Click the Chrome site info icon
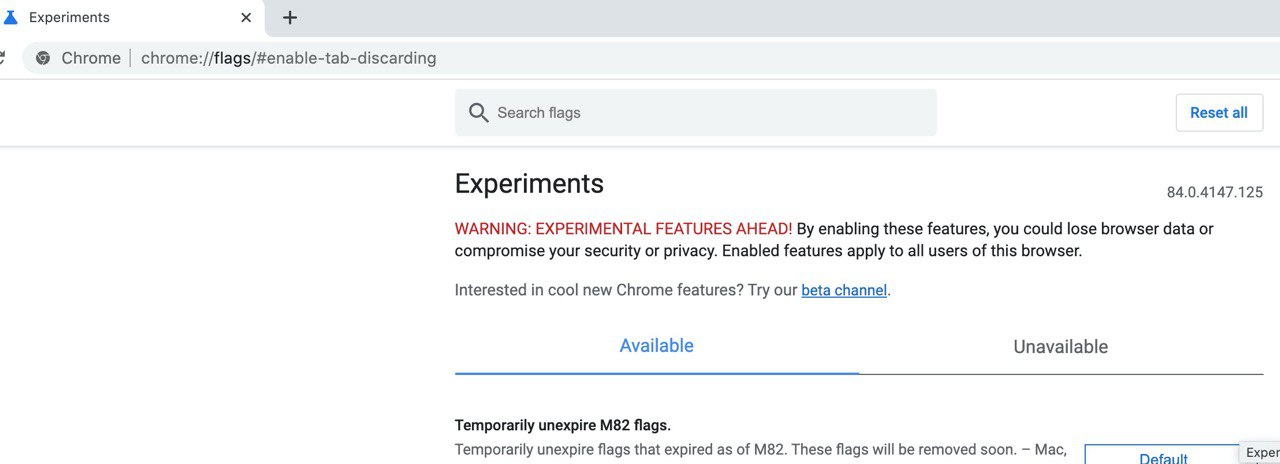The height and width of the screenshot is (464, 1280). click(43, 58)
